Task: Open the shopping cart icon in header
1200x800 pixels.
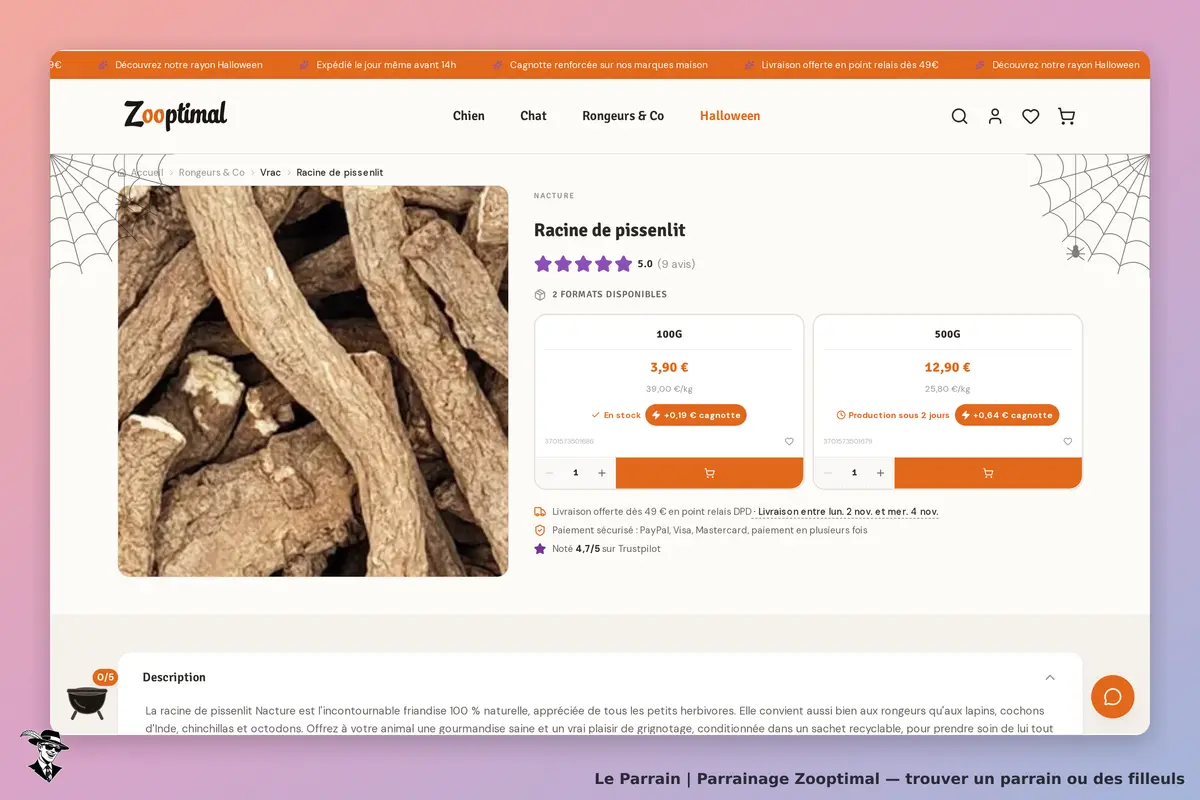Action: click(x=1067, y=116)
